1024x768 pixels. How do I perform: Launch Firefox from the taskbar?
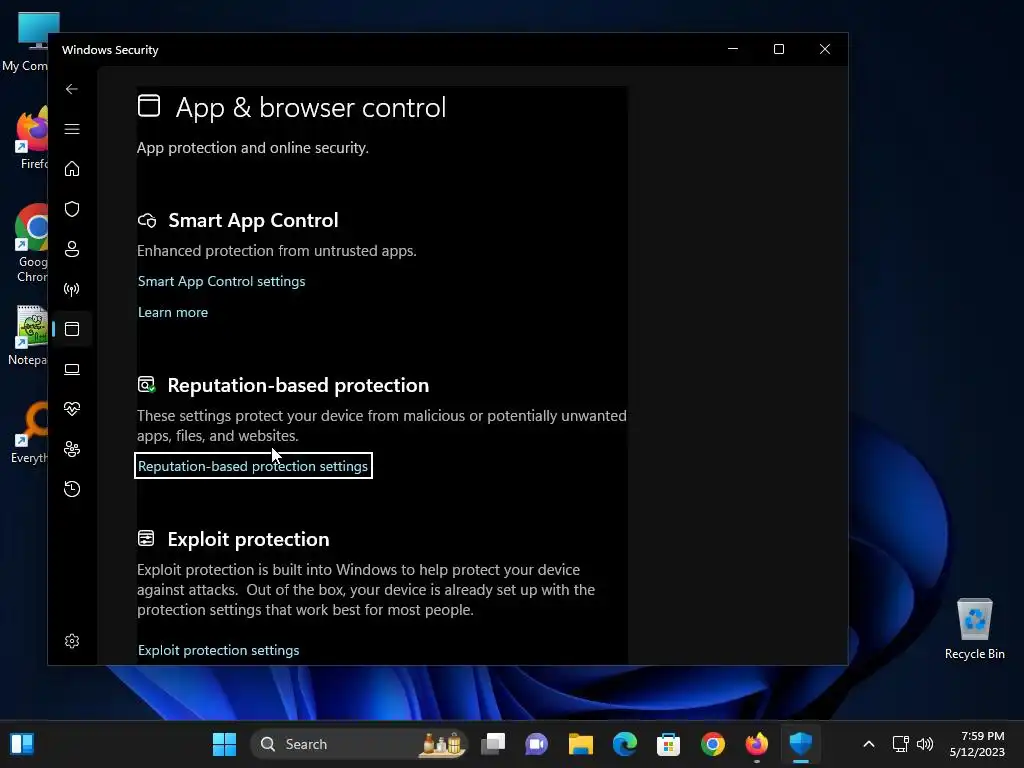[x=757, y=744]
